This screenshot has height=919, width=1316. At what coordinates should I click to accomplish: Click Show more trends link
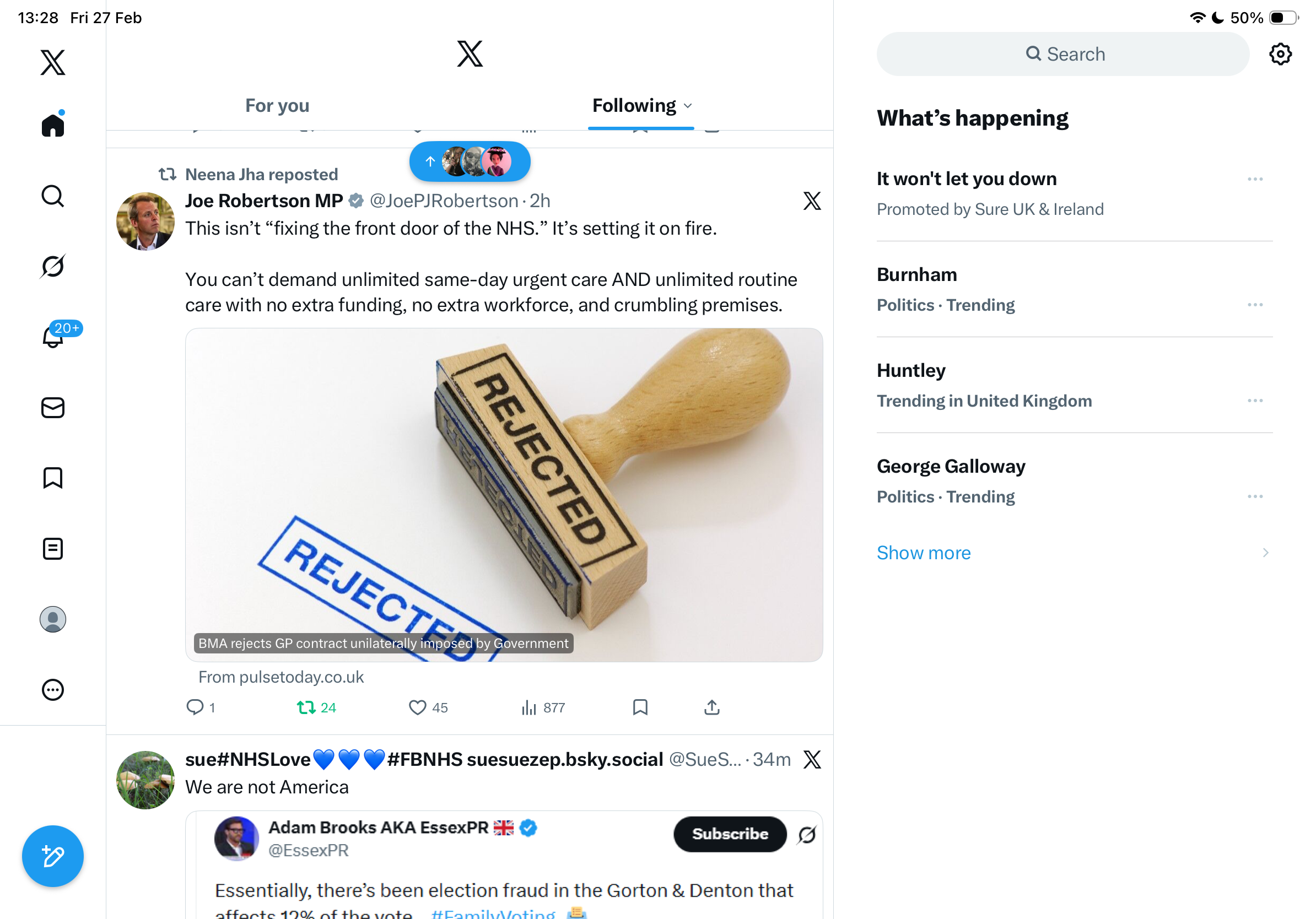click(924, 553)
